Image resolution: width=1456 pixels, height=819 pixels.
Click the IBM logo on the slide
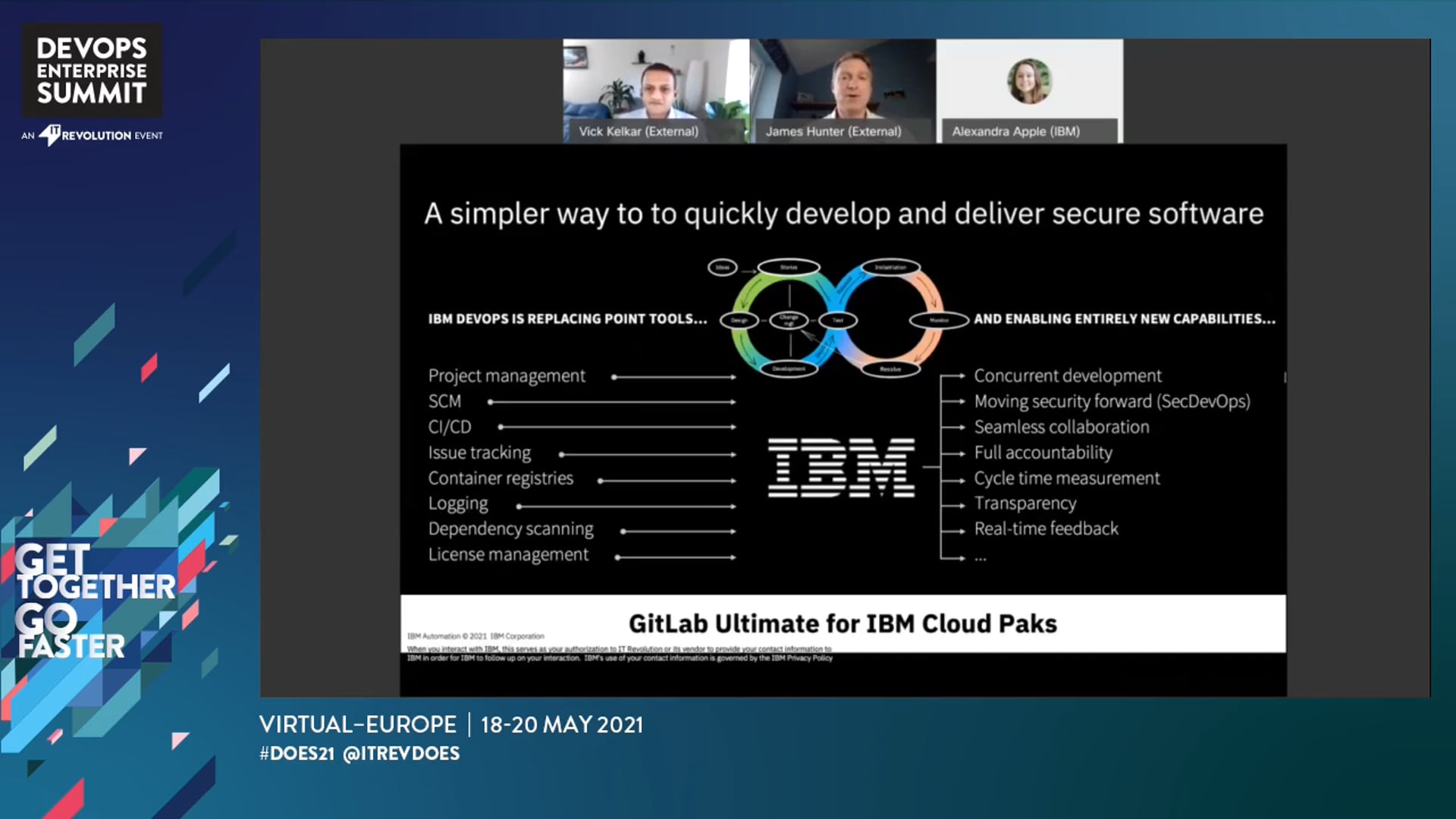coord(841,468)
